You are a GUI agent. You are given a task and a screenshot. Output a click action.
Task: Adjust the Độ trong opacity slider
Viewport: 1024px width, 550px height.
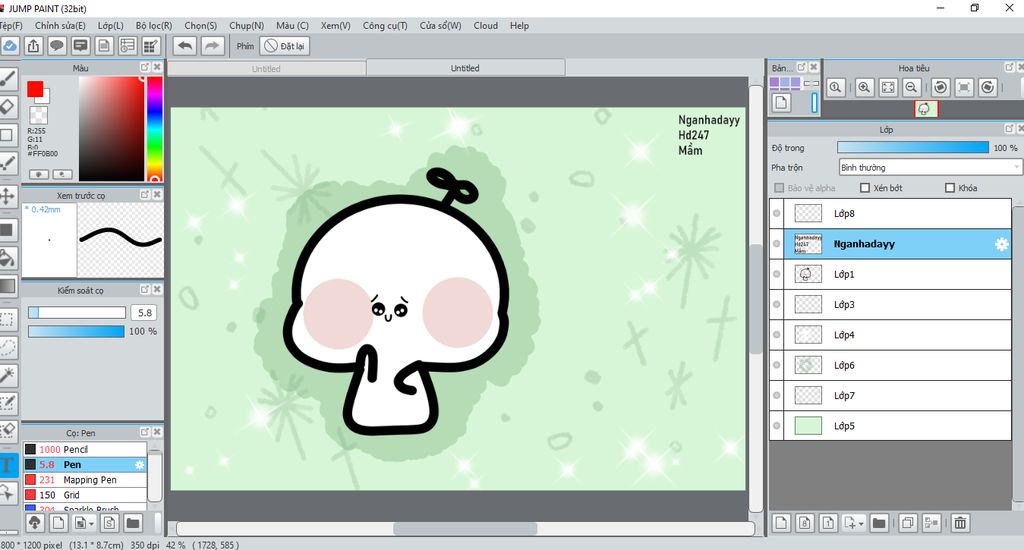coord(912,148)
